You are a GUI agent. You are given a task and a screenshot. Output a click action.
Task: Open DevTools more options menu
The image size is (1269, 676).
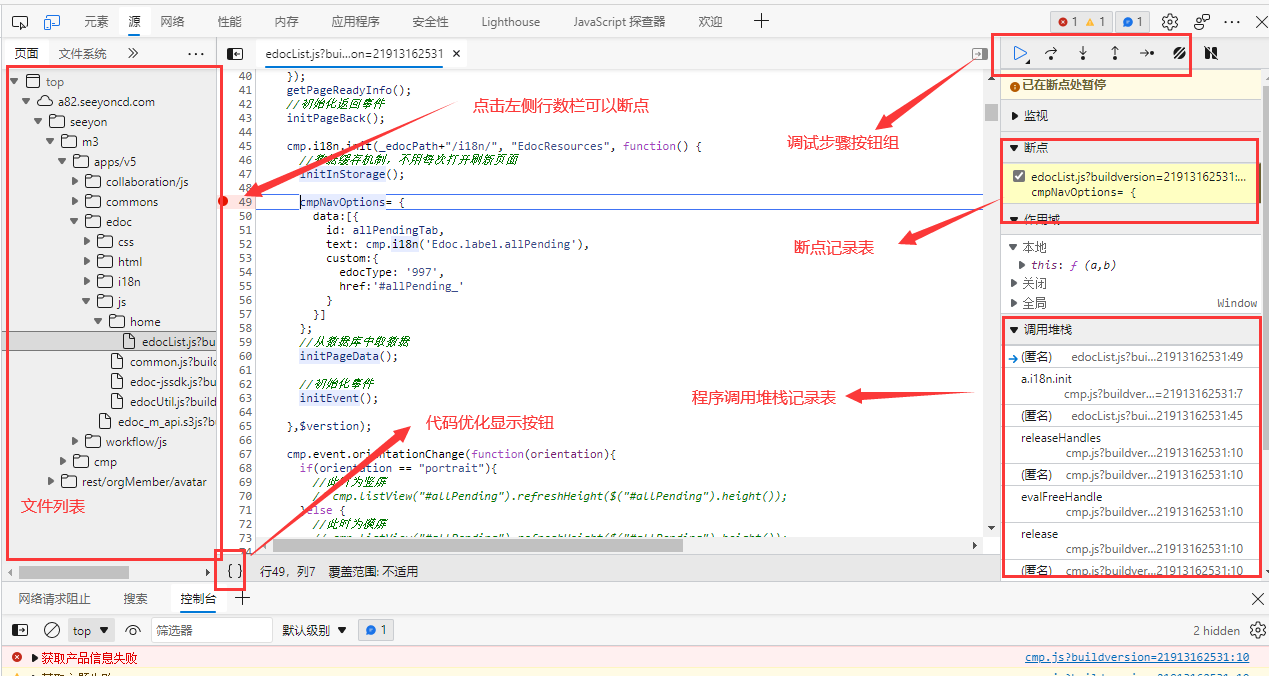pyautogui.click(x=1233, y=21)
